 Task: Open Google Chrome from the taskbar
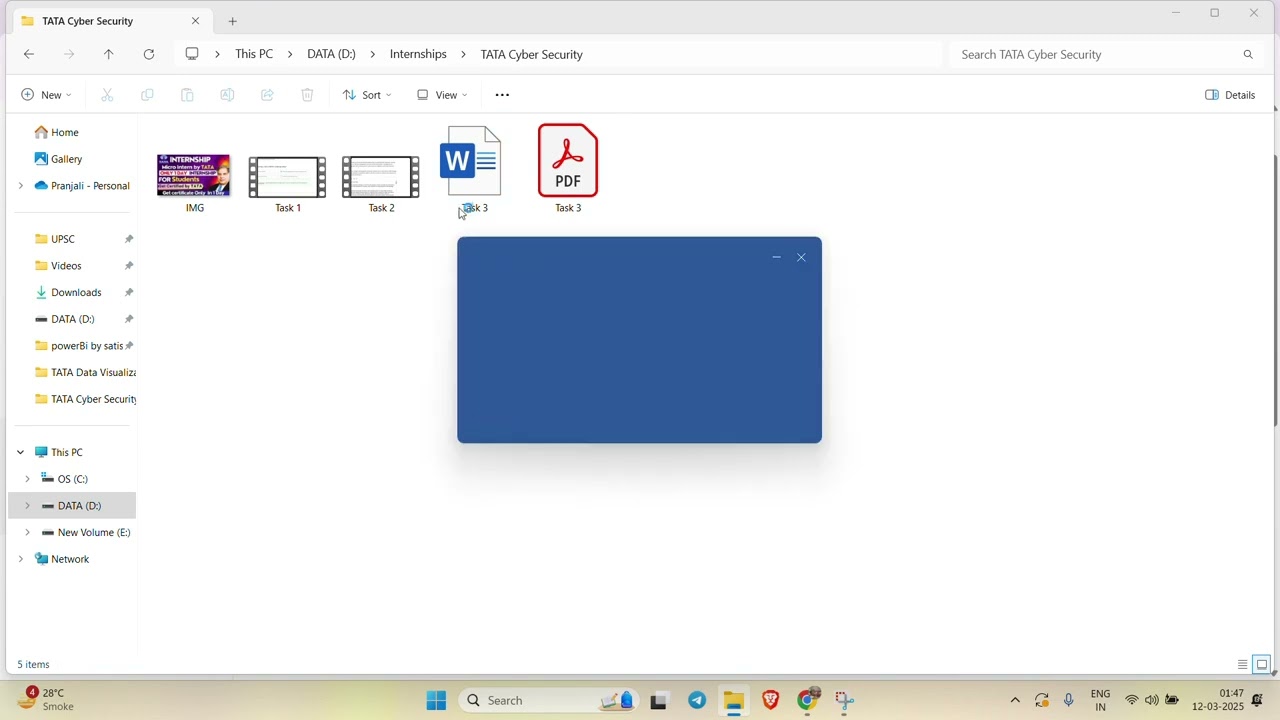tap(808, 700)
